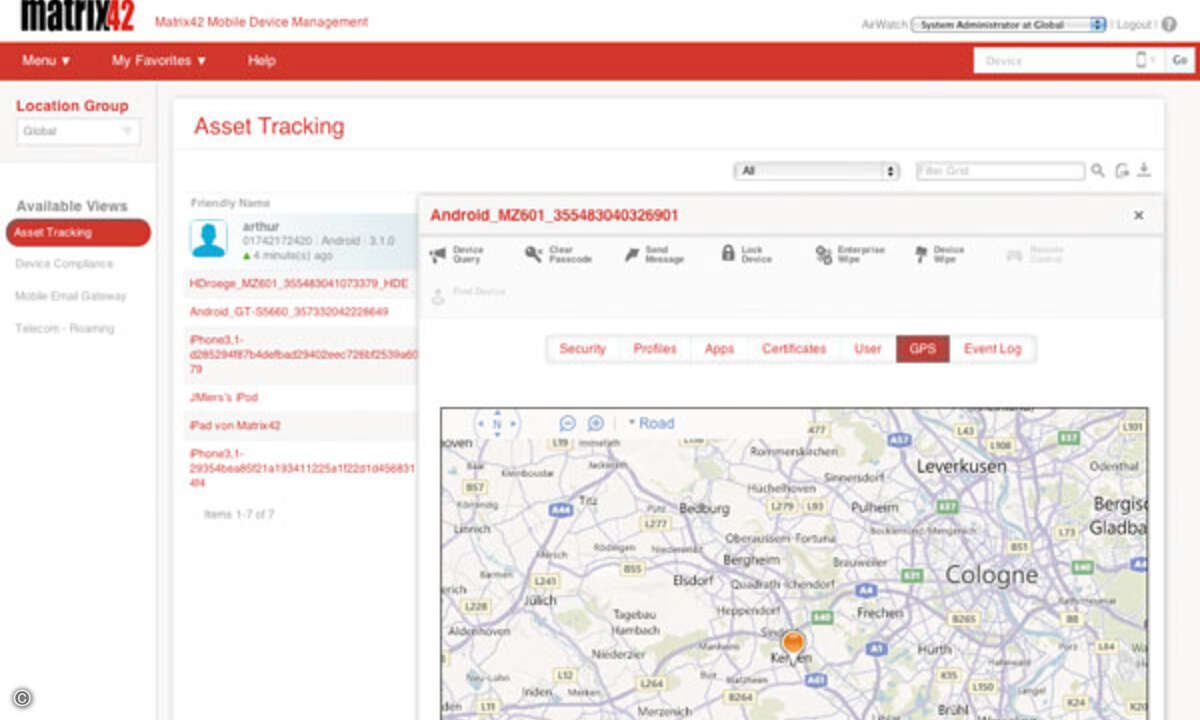Select the HDroege_MZ601 device row
Viewport: 1200px width, 720px height.
tap(300, 284)
